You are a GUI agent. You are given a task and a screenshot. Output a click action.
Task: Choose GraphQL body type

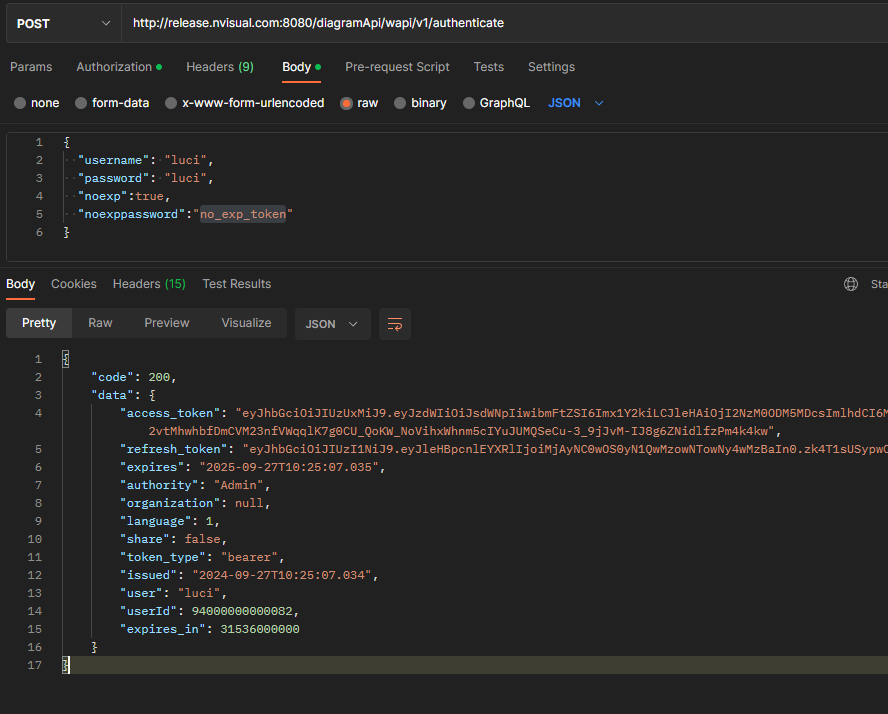[469, 103]
